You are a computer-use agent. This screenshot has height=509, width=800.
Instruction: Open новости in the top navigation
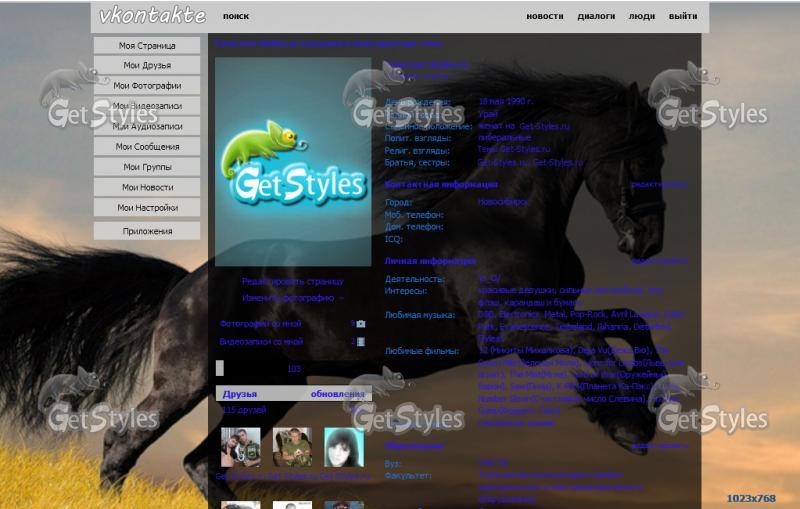click(x=545, y=16)
